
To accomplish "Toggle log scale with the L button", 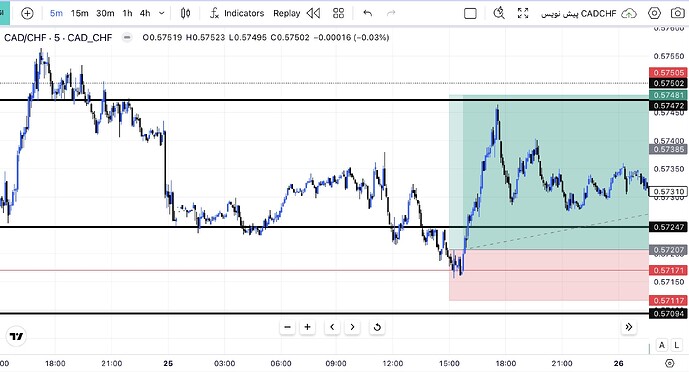I will point(677,345).
